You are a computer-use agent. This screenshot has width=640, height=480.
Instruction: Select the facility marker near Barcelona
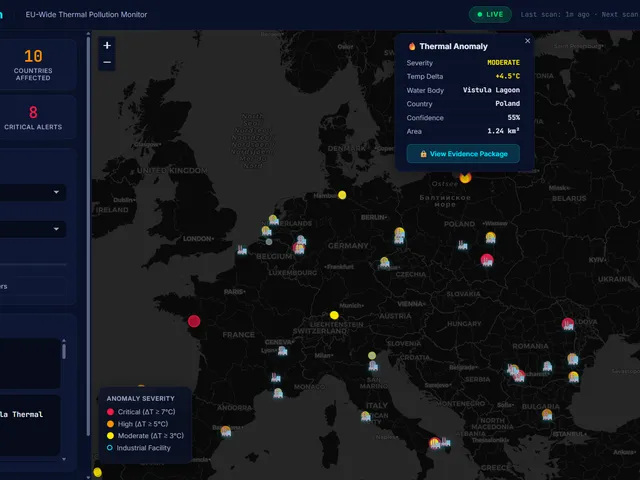226,431
